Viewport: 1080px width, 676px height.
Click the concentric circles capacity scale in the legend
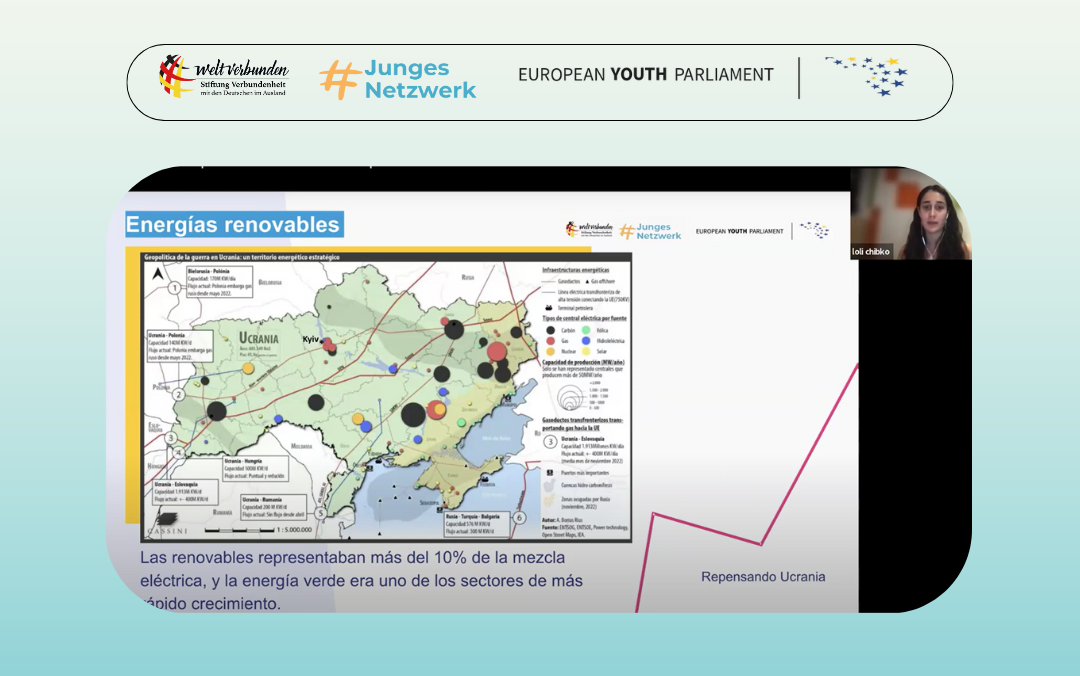[x=571, y=397]
